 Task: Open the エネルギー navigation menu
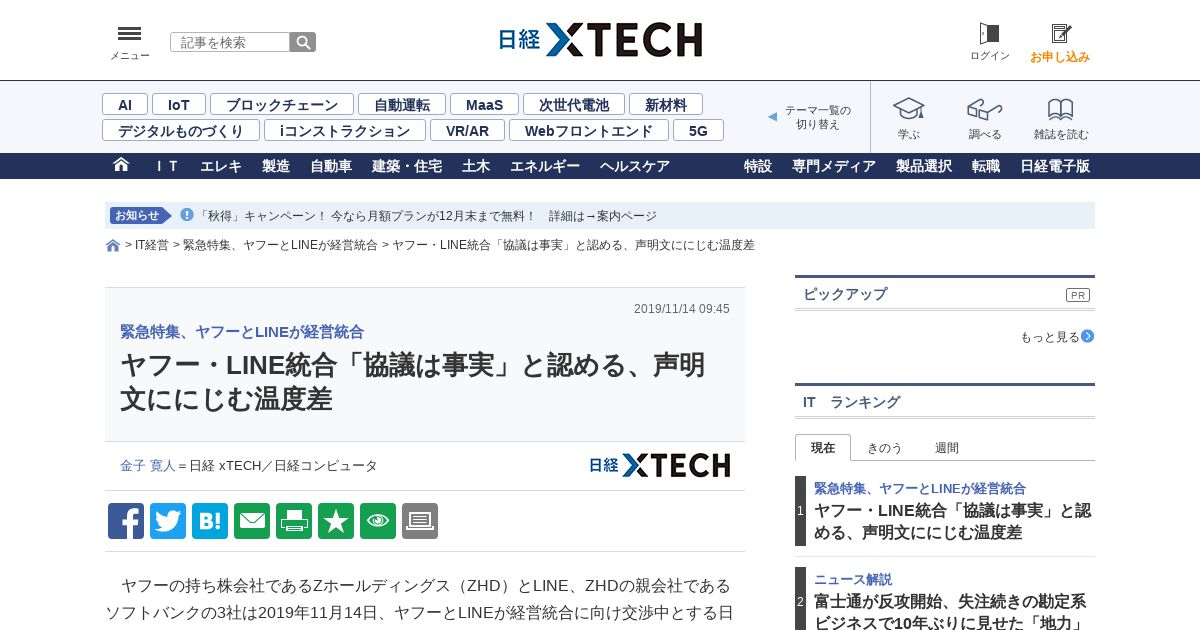click(x=545, y=166)
